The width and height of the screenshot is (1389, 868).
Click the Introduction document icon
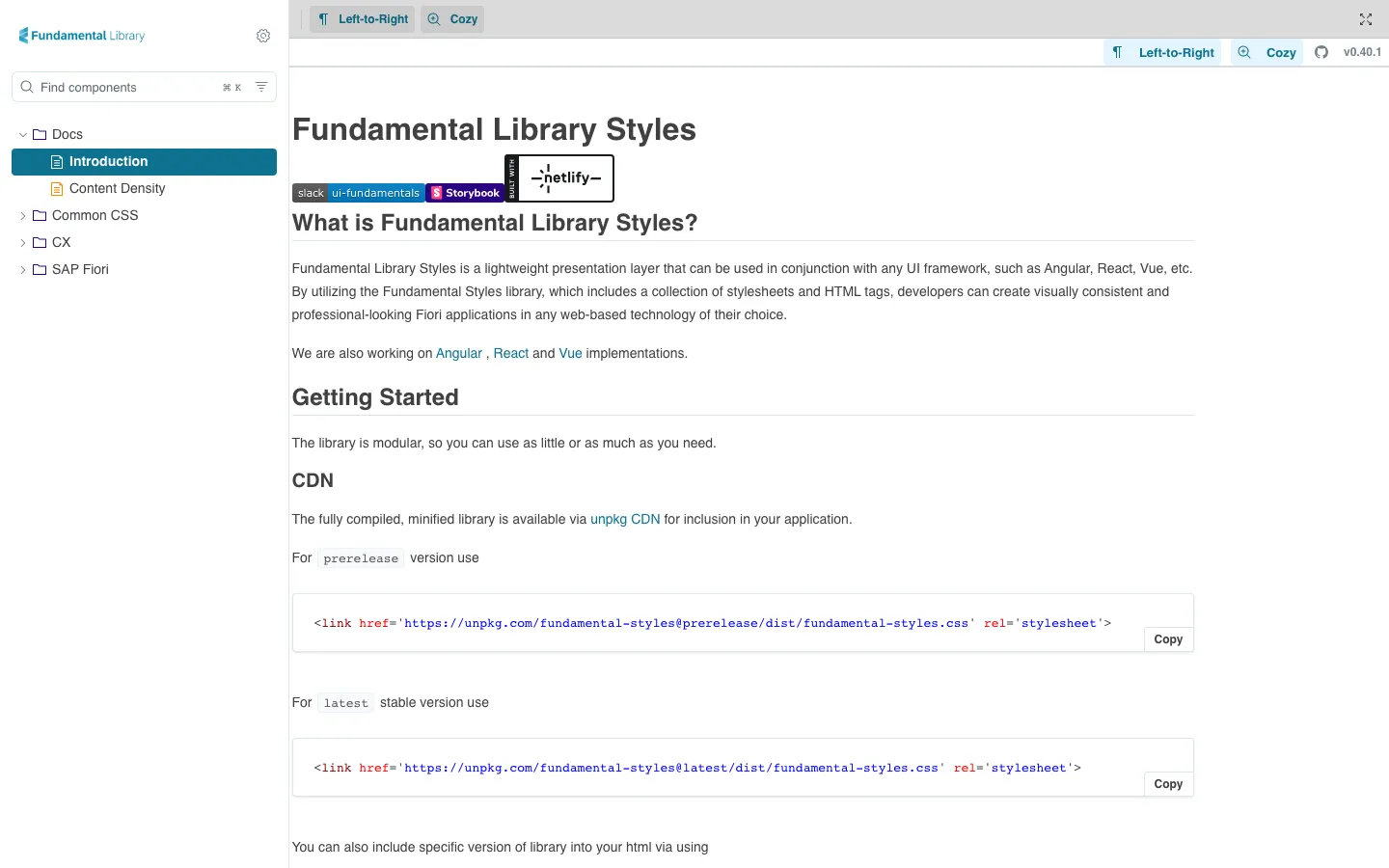click(57, 162)
